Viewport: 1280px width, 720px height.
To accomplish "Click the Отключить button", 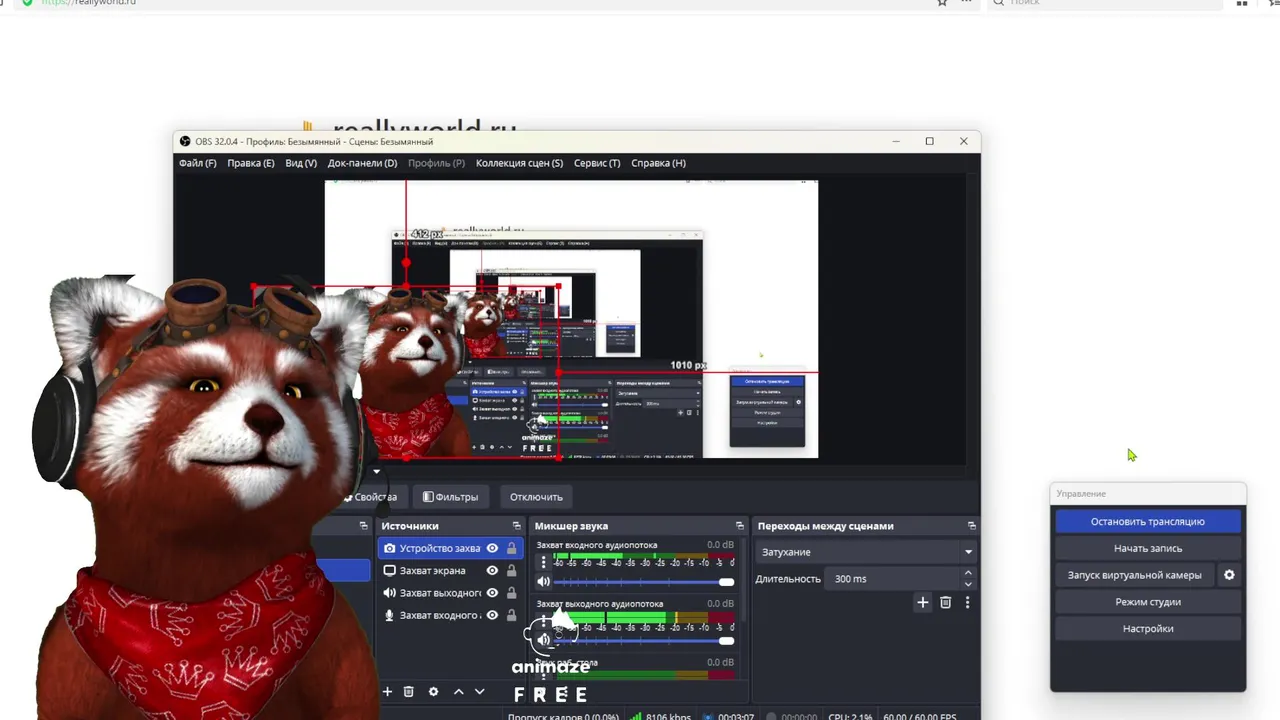I will (536, 497).
